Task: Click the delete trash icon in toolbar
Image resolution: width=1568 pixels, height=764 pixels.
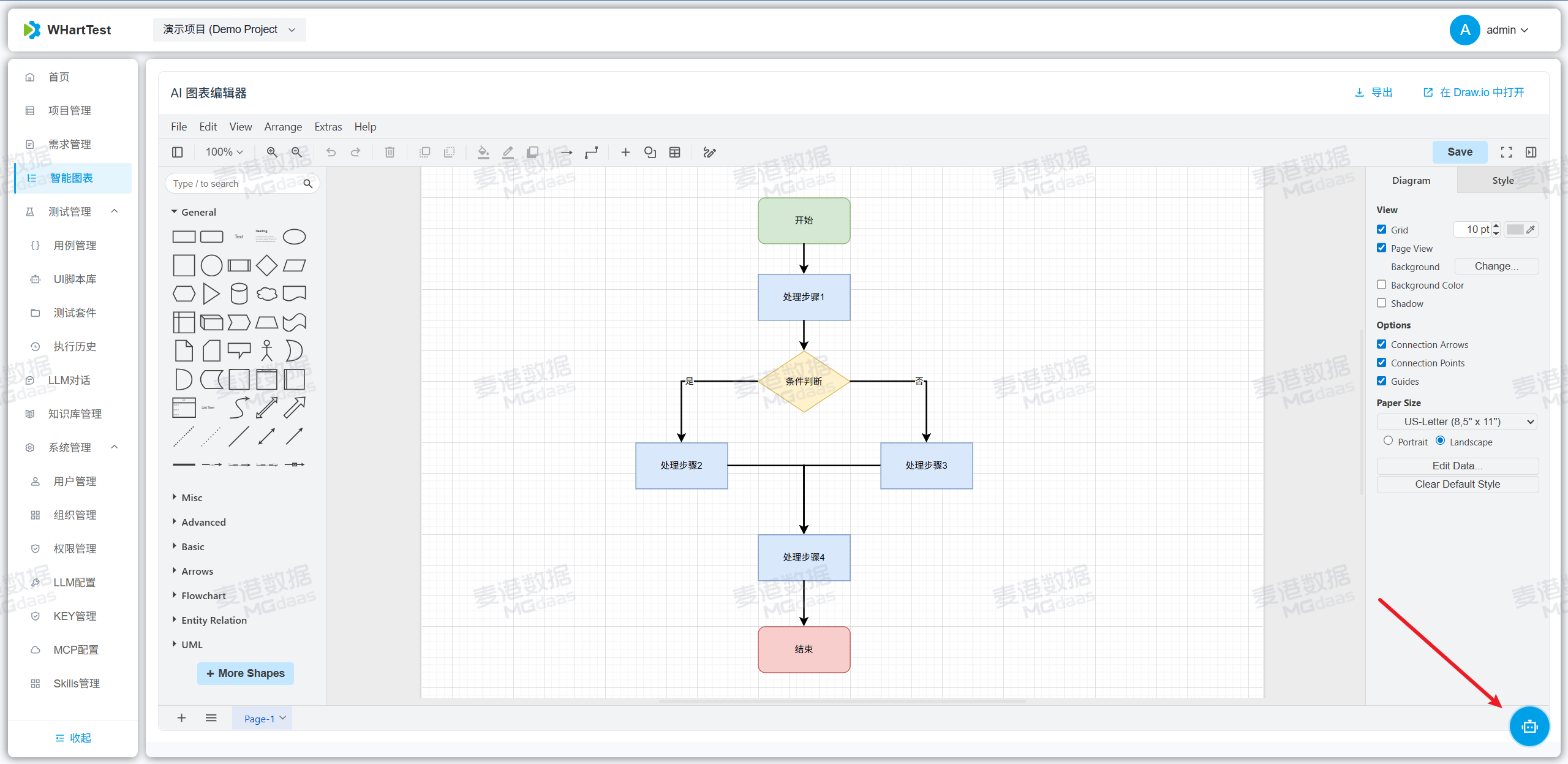Action: [x=390, y=152]
